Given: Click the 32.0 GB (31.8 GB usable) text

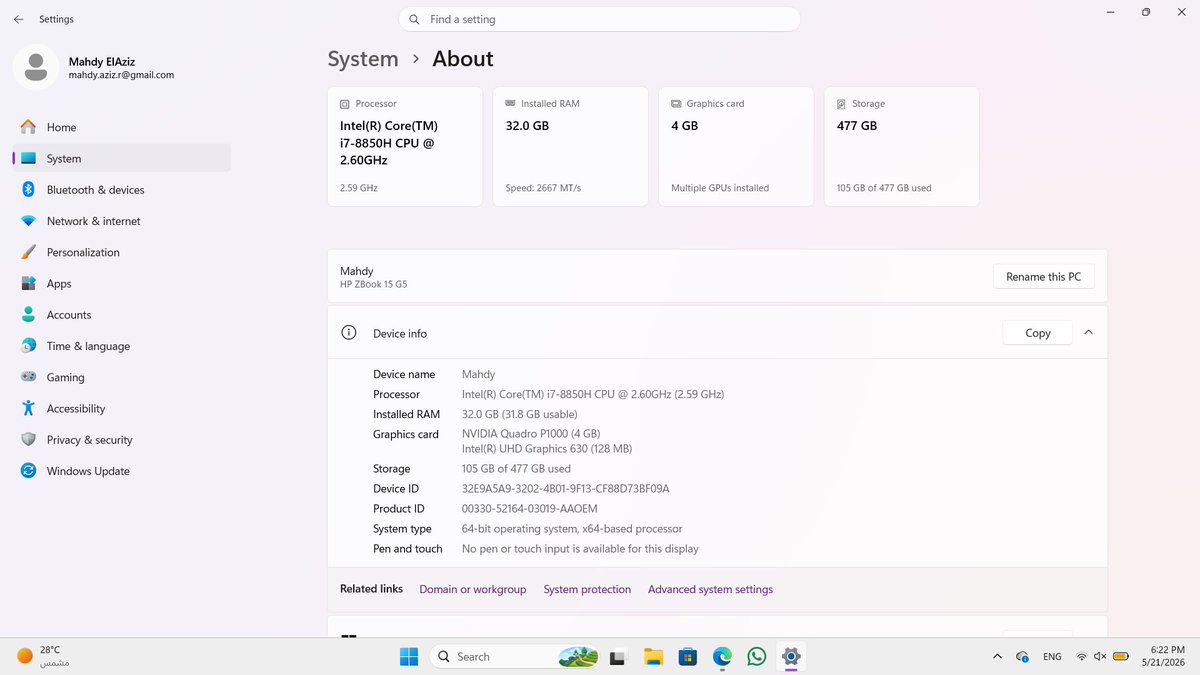Looking at the screenshot, I should [520, 414].
